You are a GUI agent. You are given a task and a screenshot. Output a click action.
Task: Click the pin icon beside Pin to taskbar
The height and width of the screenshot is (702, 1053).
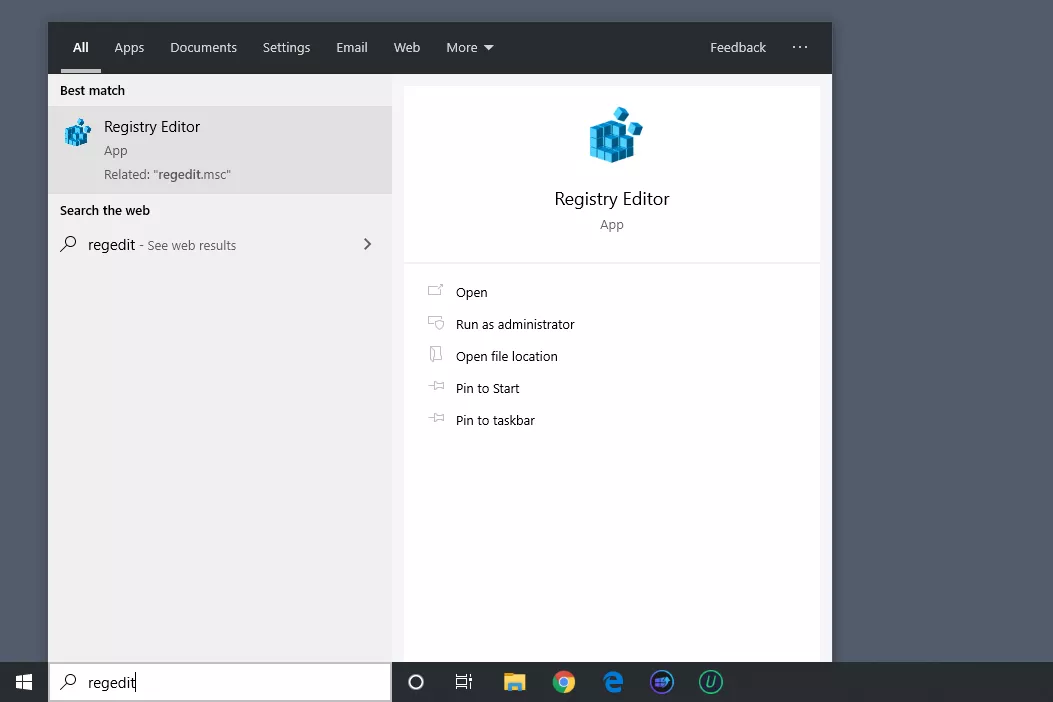click(x=437, y=419)
